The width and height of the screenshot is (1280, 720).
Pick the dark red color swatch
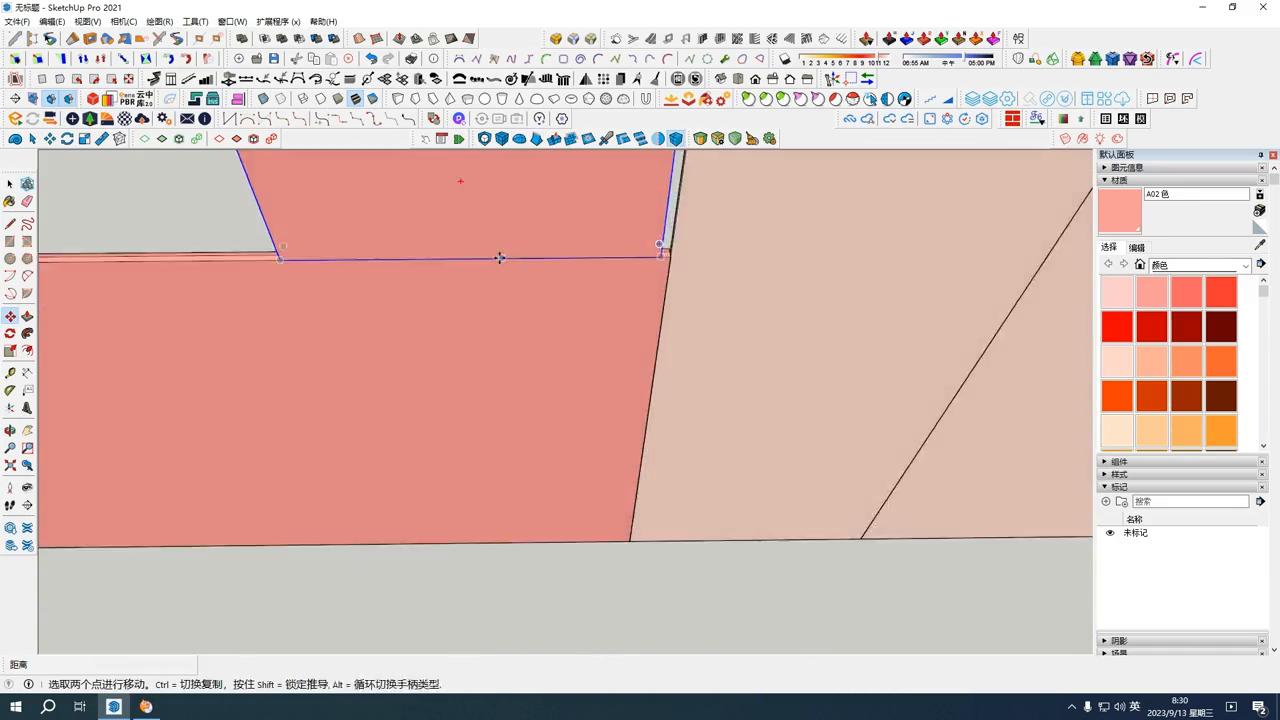(1186, 327)
